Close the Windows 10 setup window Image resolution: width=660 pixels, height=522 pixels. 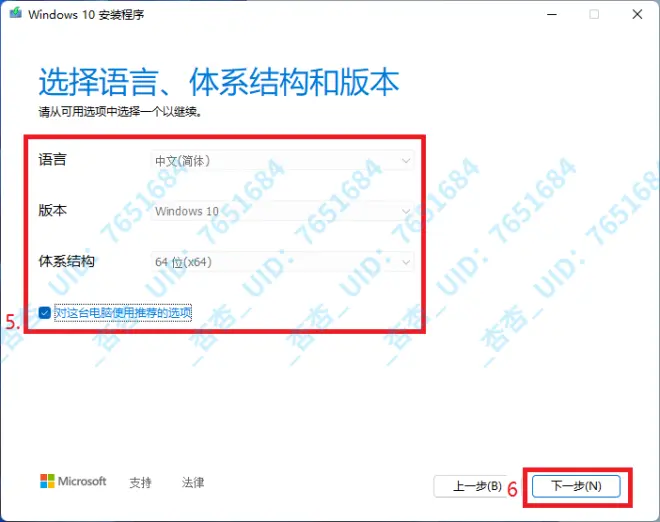(637, 15)
